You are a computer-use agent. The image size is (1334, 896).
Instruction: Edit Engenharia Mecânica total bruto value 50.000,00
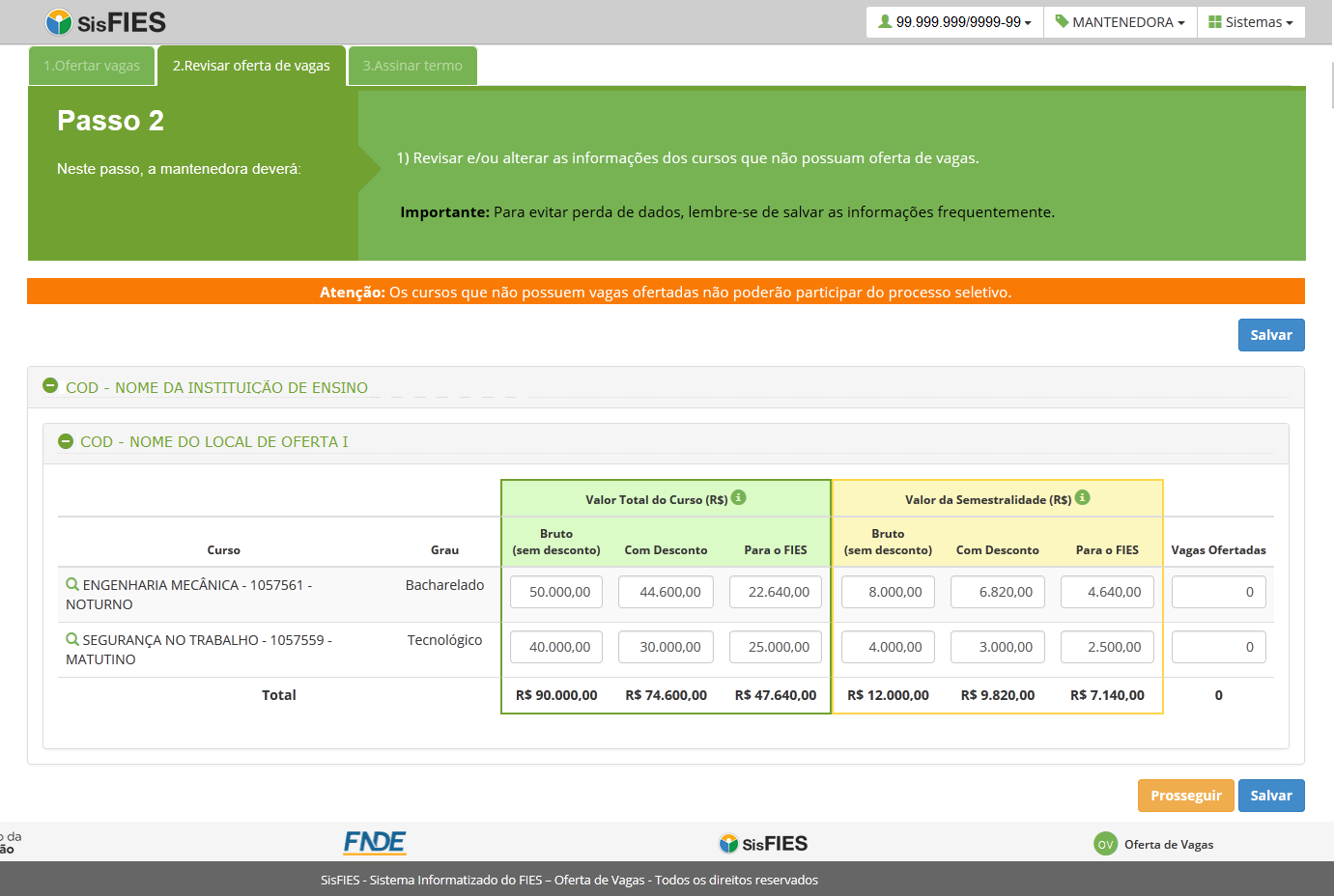(556, 592)
